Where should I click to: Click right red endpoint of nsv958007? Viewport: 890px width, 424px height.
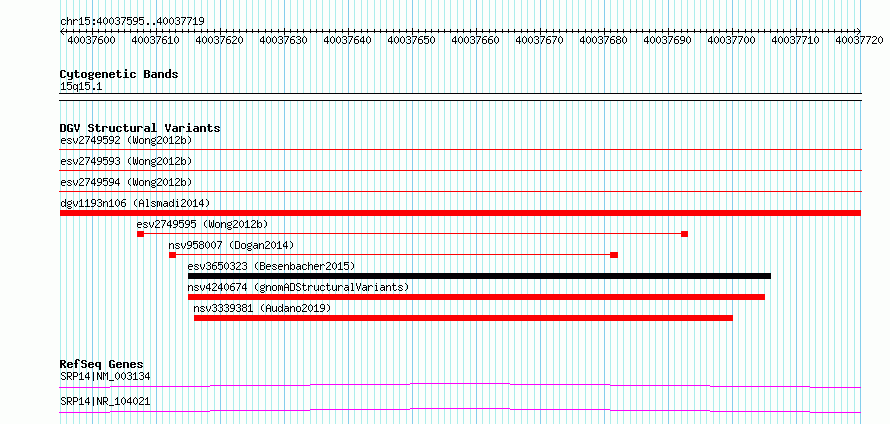pos(614,255)
